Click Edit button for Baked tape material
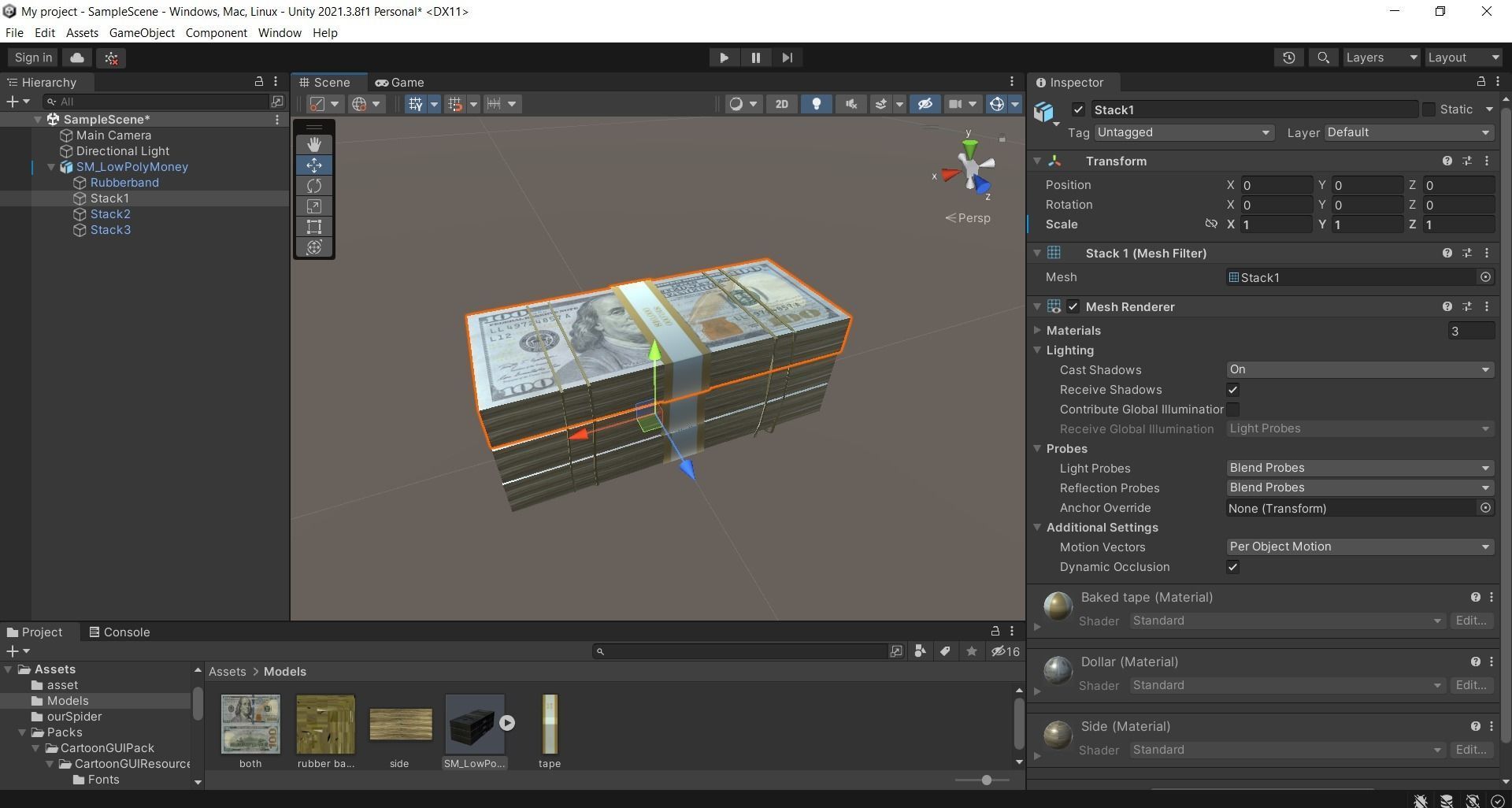 (x=1471, y=621)
